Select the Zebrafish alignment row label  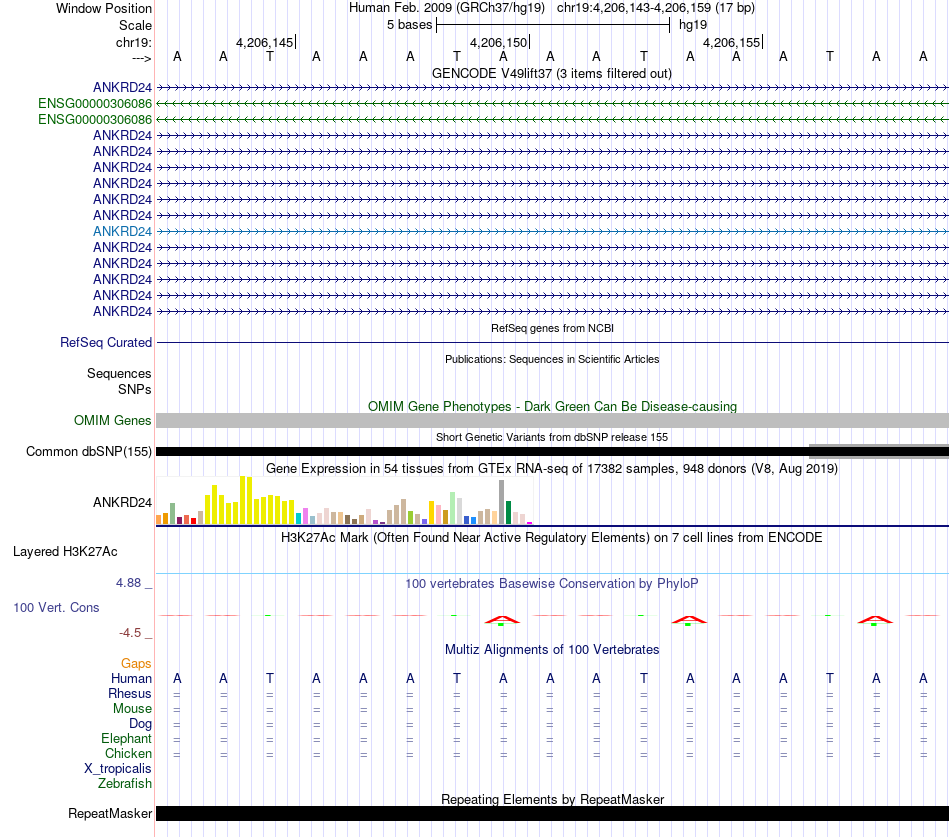tap(125, 783)
